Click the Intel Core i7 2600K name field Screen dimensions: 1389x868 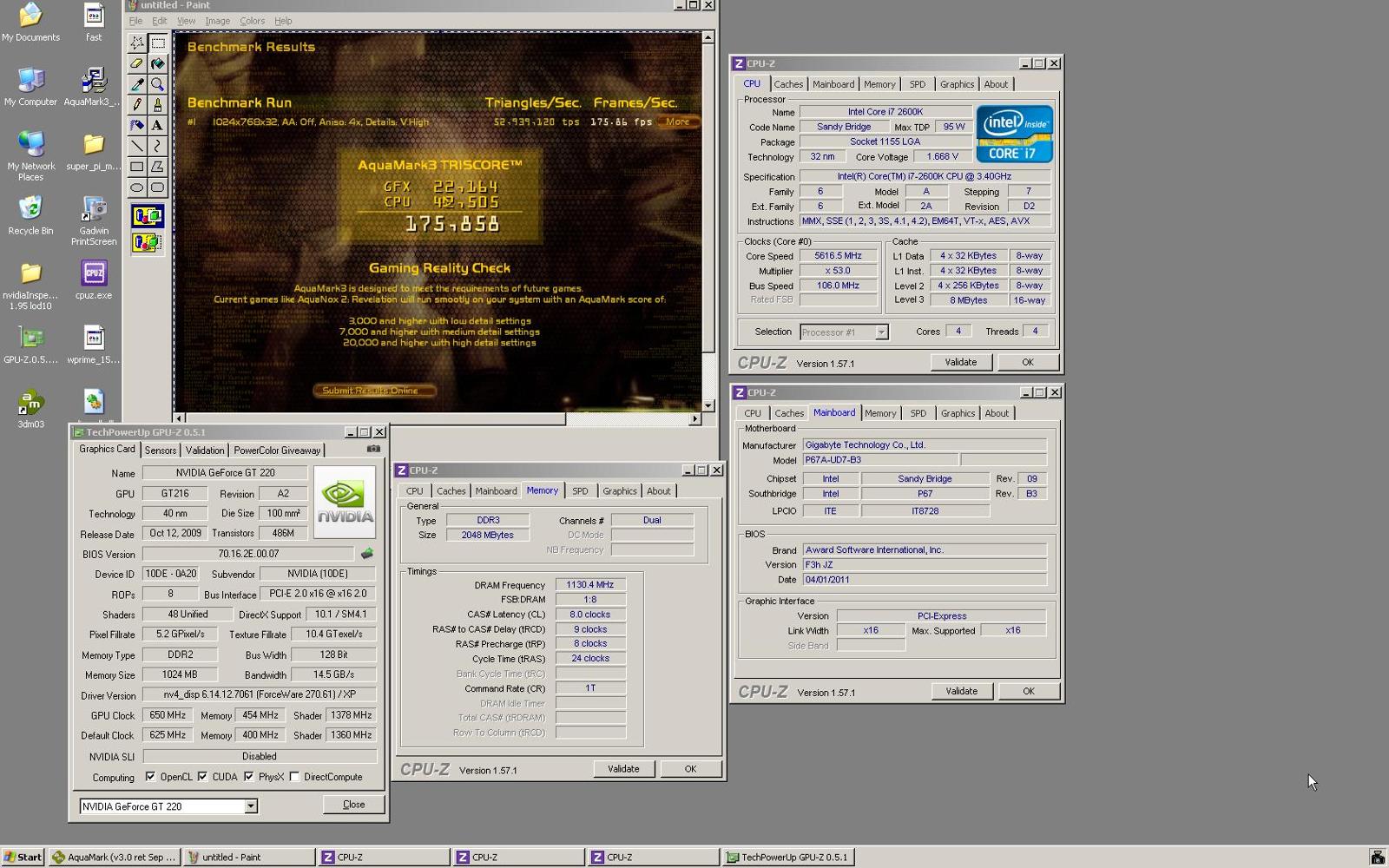click(885, 112)
